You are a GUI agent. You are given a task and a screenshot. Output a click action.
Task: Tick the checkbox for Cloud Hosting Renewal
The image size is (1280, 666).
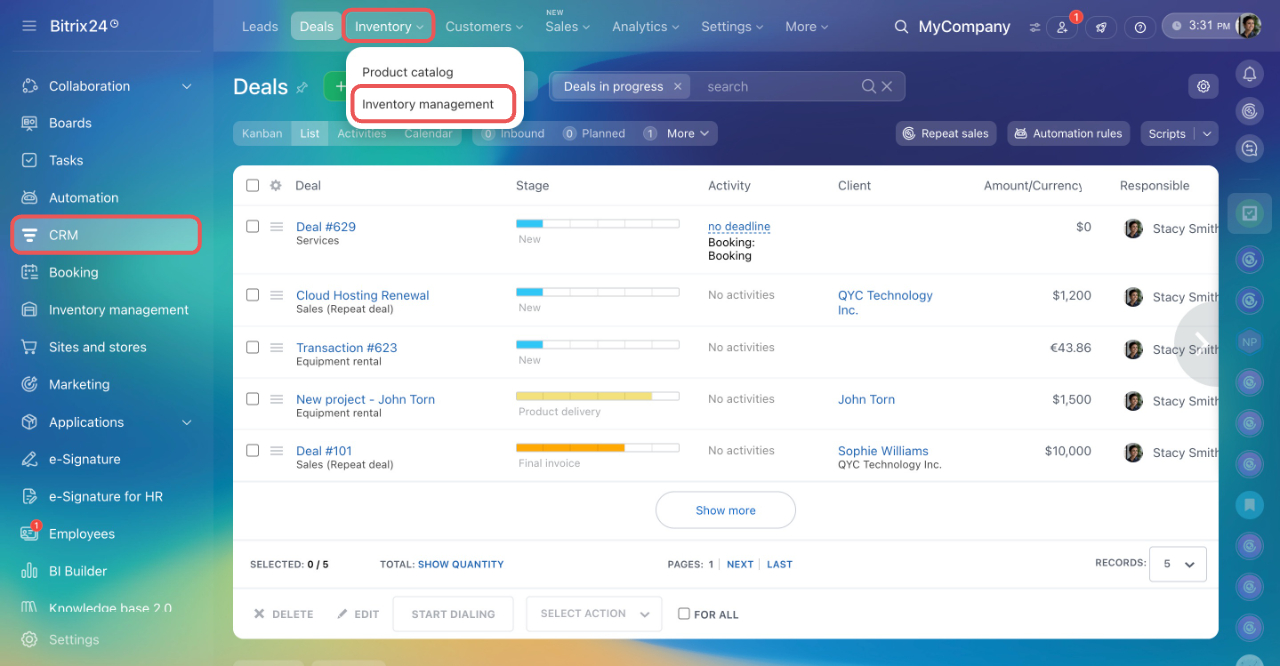pyautogui.click(x=252, y=295)
